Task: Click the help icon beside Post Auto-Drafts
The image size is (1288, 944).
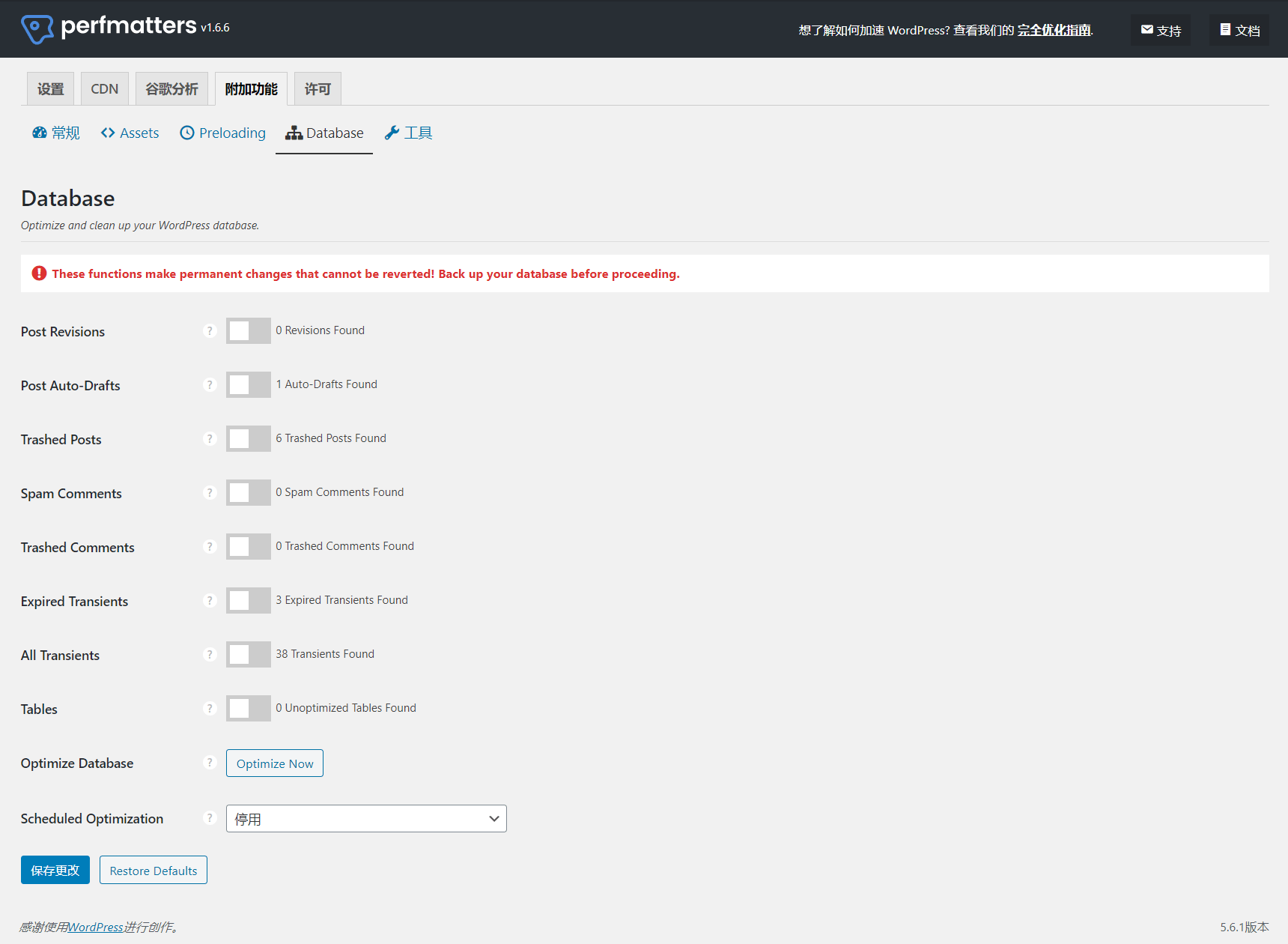Action: click(210, 384)
